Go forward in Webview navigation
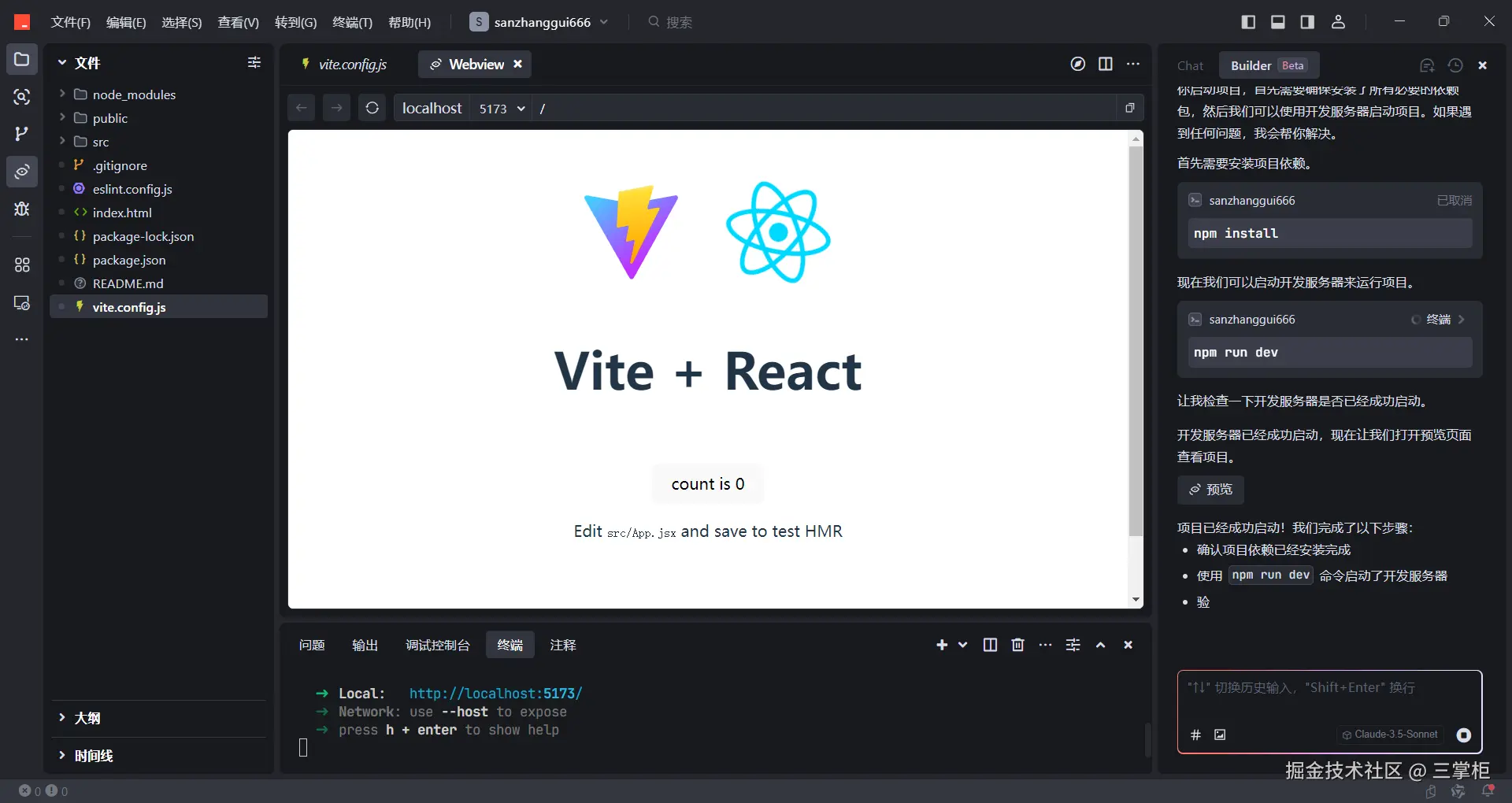The width and height of the screenshot is (1512, 803). [337, 108]
